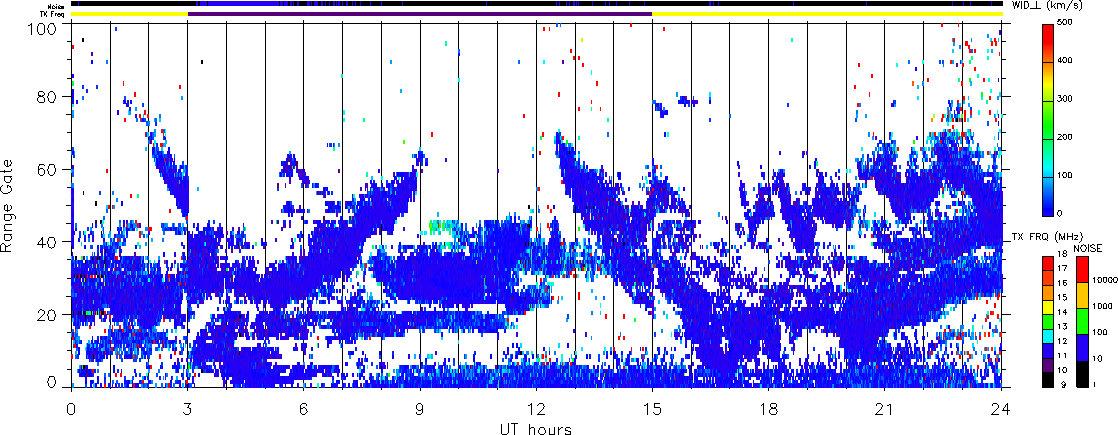1118x435 pixels.
Task: Click the "3" hour tick label
Action: pos(188,410)
